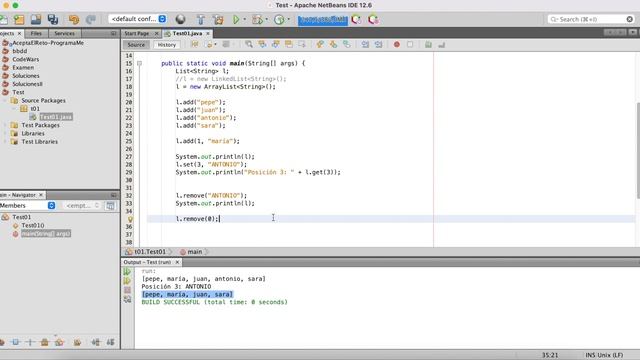
Task: Click the first garbage collection icon
Action: (356, 19)
